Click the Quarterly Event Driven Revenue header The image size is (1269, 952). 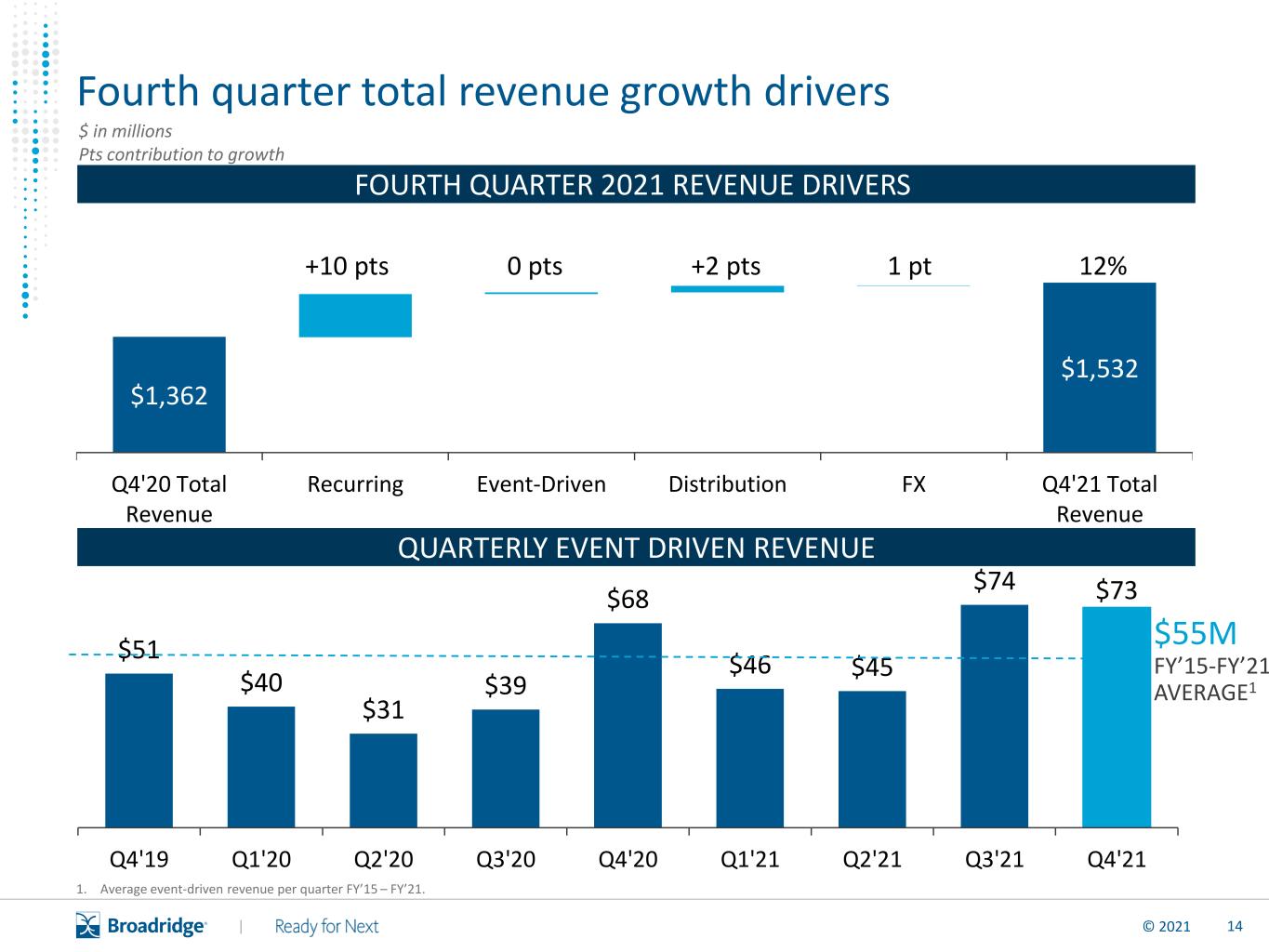(635, 548)
